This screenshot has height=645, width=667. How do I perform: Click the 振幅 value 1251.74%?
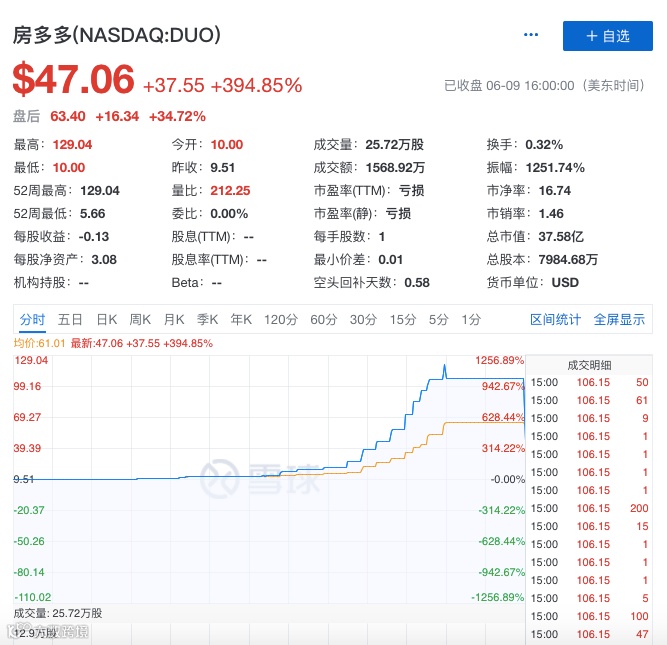(555, 168)
